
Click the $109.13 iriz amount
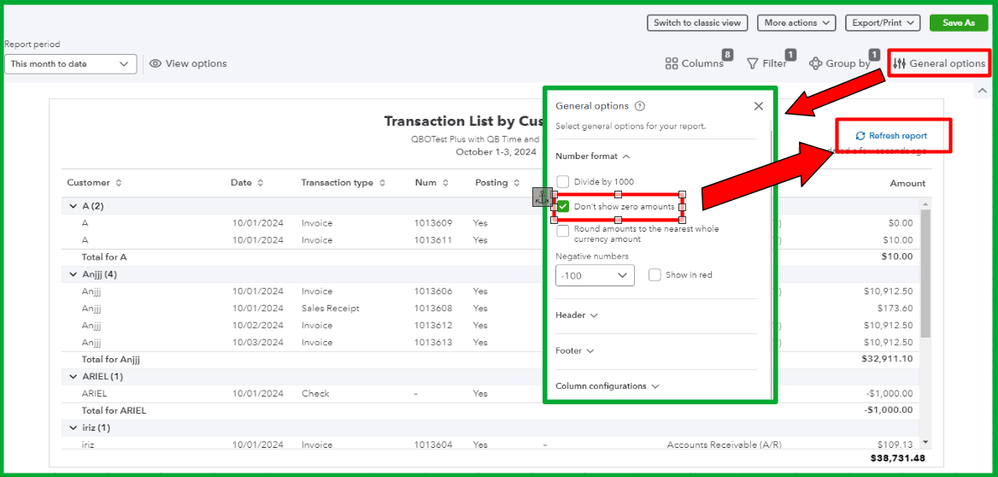(896, 445)
